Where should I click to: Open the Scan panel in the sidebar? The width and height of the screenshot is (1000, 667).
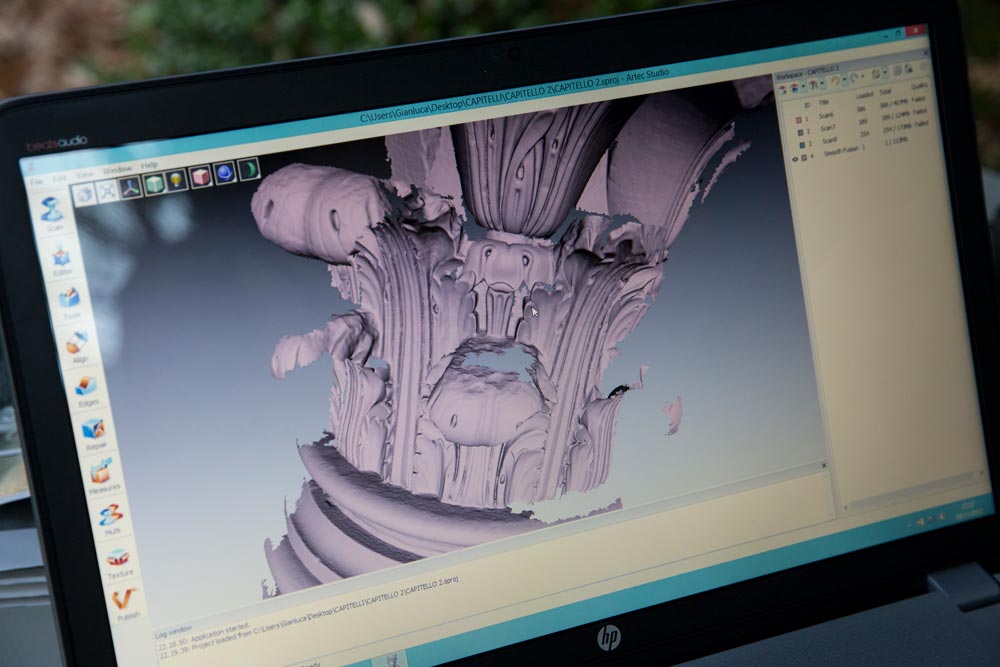(x=53, y=213)
